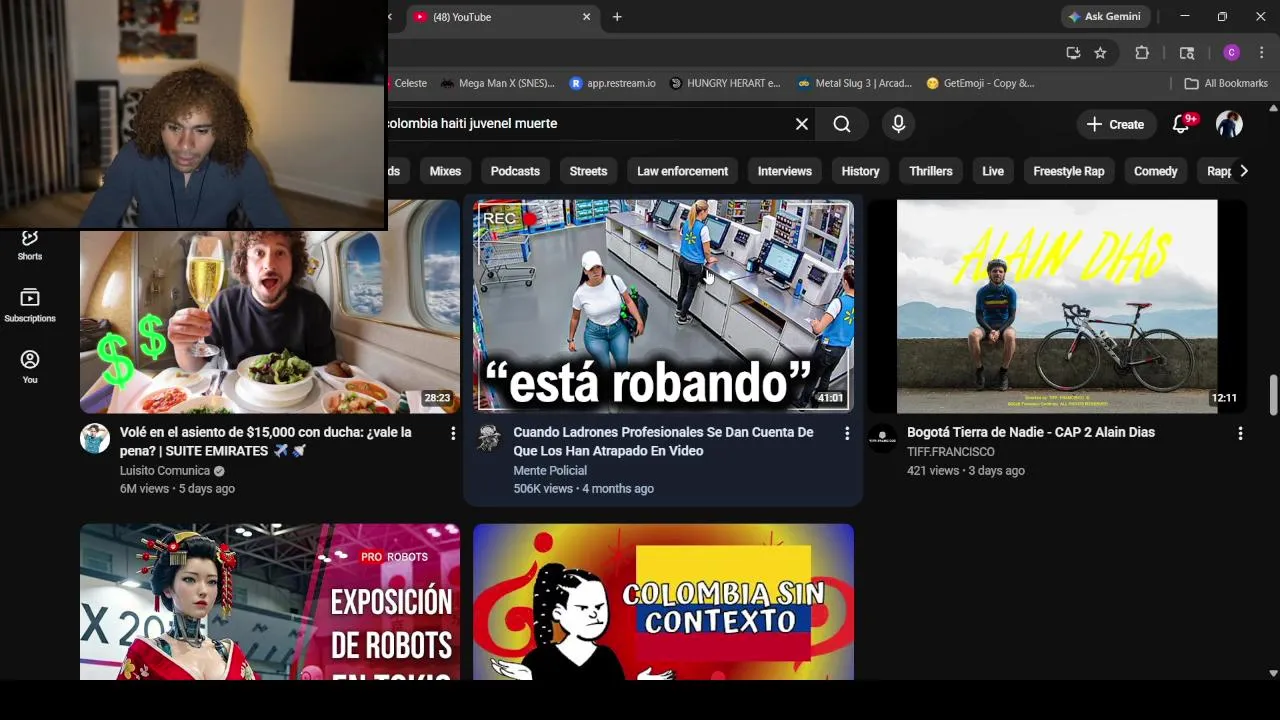Image resolution: width=1280 pixels, height=720 pixels.
Task: Open Metal Slug 3 Arcade bookmark
Action: tap(855, 83)
